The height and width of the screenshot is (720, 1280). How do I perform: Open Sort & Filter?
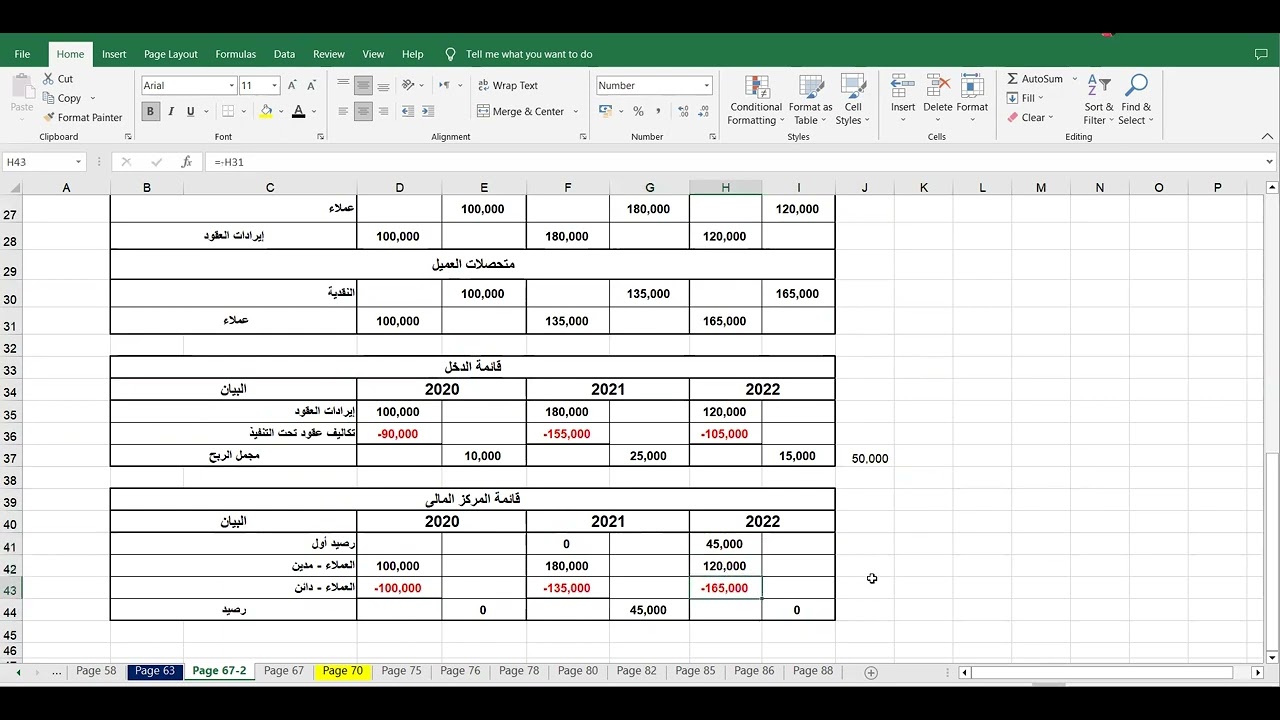(x=1099, y=100)
